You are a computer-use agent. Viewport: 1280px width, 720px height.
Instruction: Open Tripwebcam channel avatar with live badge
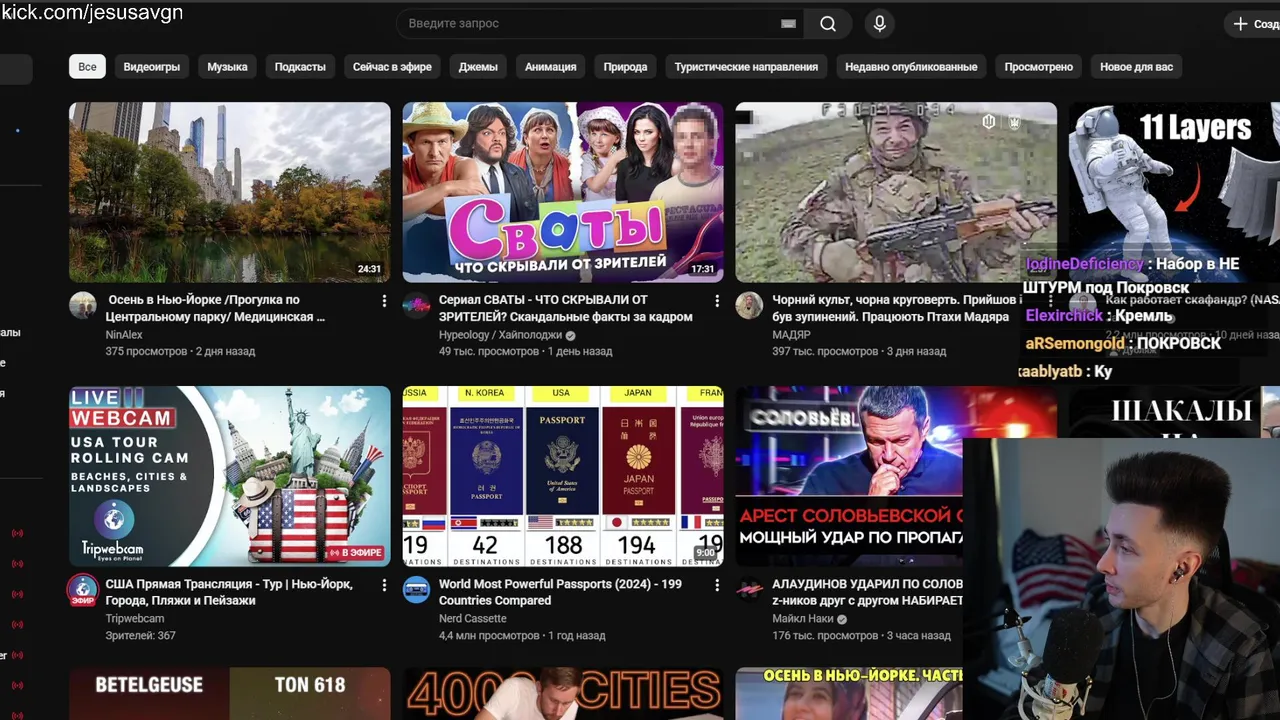tap(83, 590)
